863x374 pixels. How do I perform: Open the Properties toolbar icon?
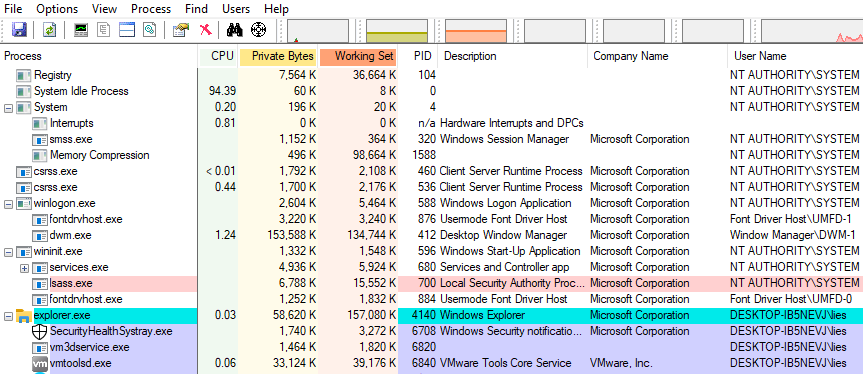181,30
